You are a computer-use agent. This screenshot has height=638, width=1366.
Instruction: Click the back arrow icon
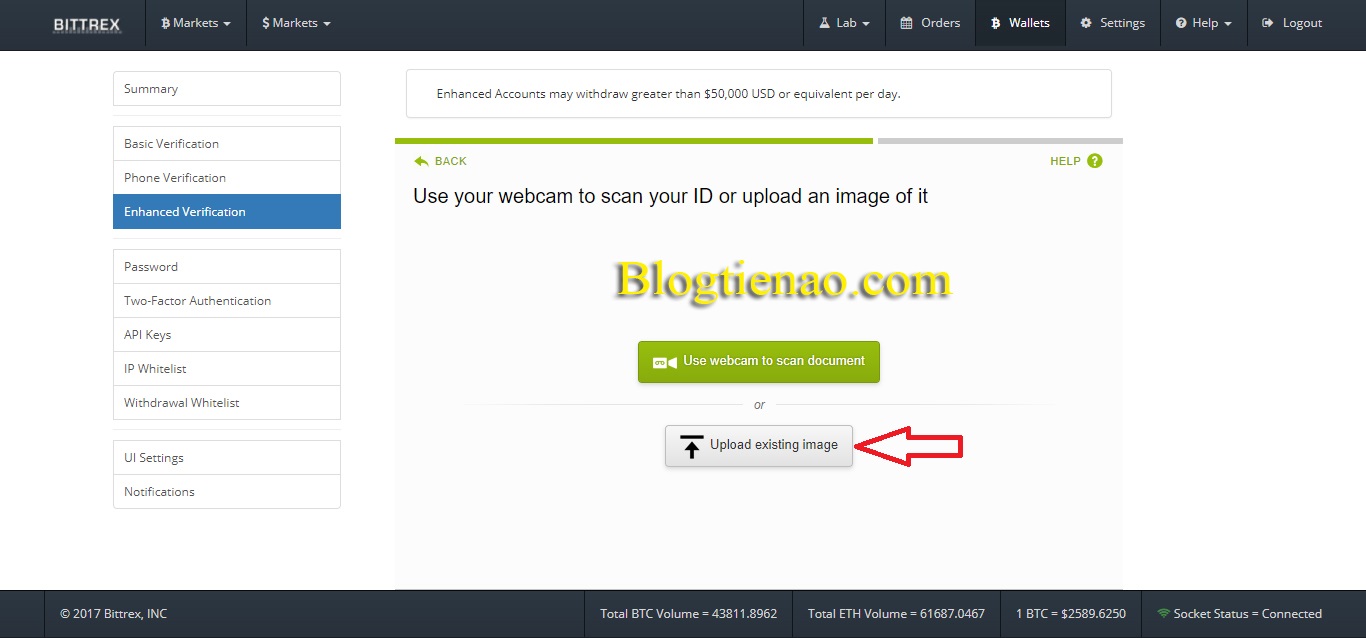(x=421, y=161)
